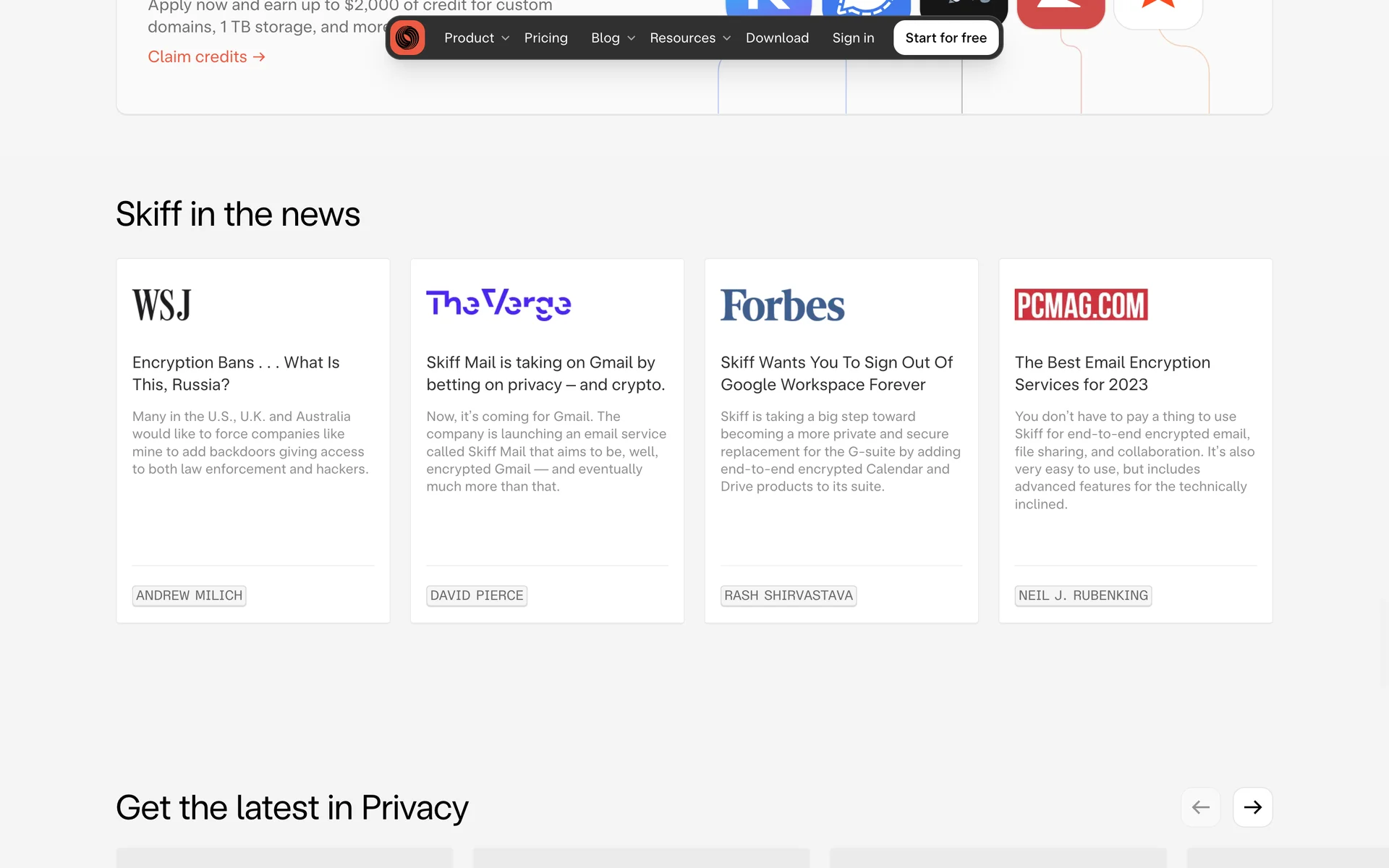Open the Skiff Mail taking on Gmail article
The width and height of the screenshot is (1389, 868).
[x=545, y=373]
